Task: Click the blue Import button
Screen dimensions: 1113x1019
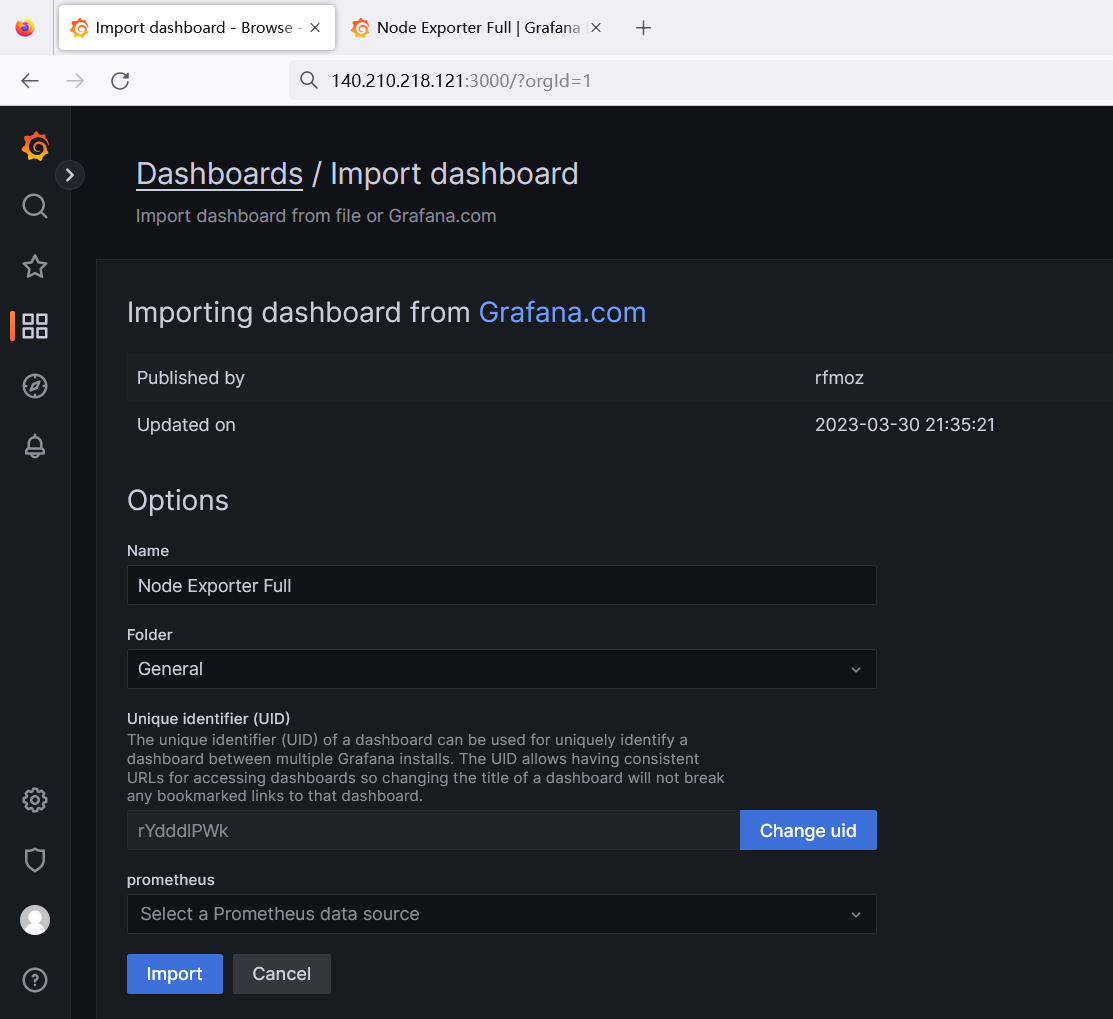Action: [x=174, y=974]
